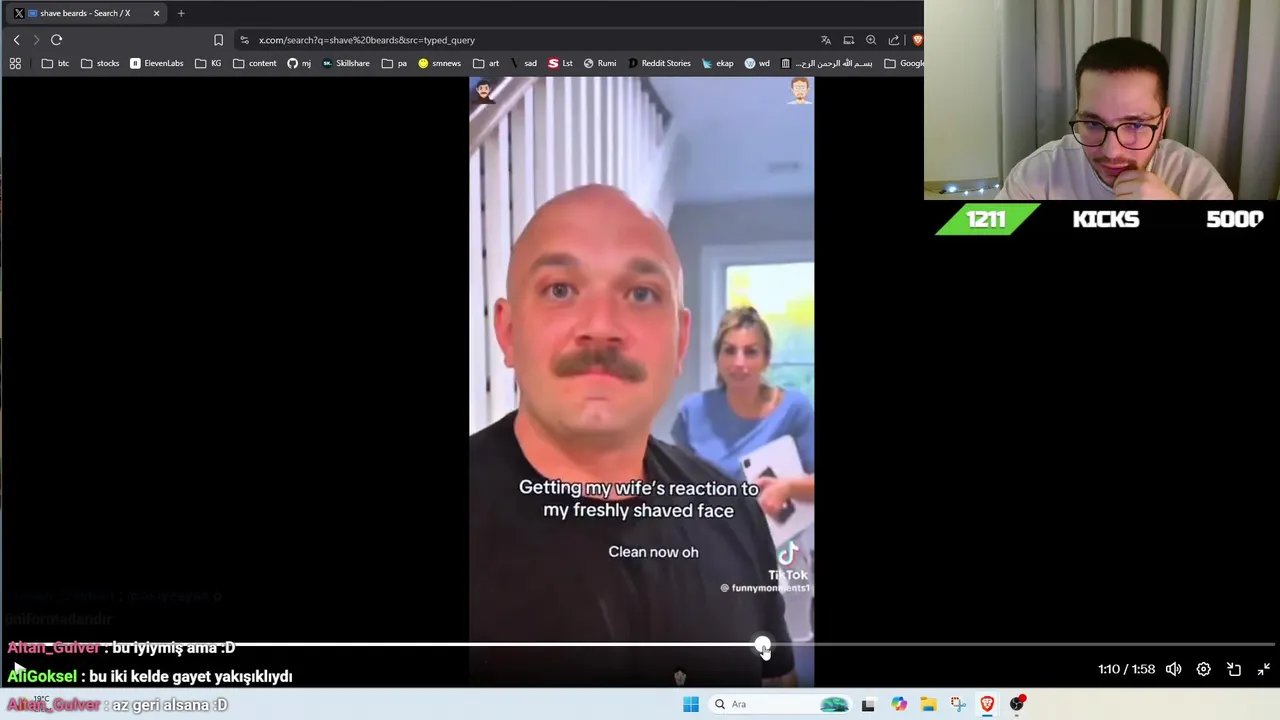Open the Windows Start menu
The width and height of the screenshot is (1280, 720).
coord(690,704)
